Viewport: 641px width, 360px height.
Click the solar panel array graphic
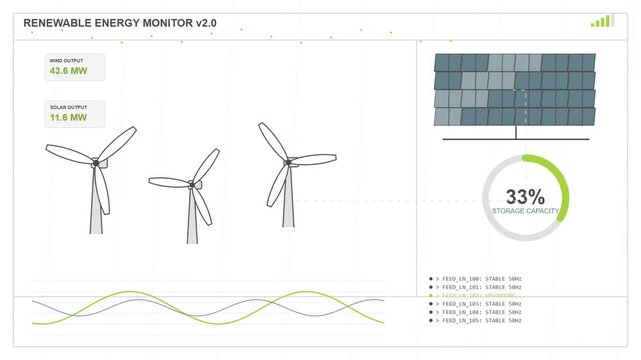click(x=515, y=96)
